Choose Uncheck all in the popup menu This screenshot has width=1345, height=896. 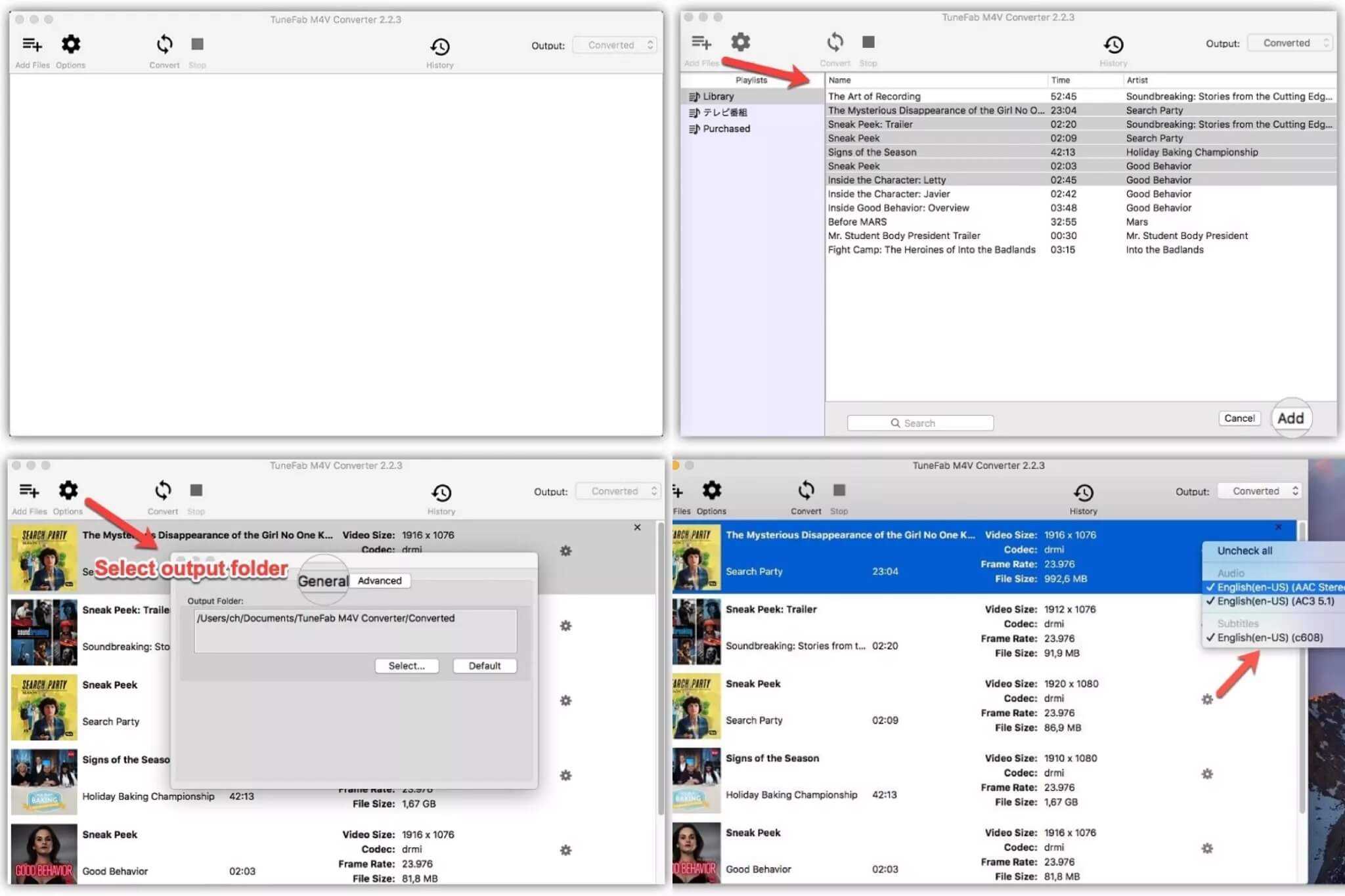[1245, 551]
